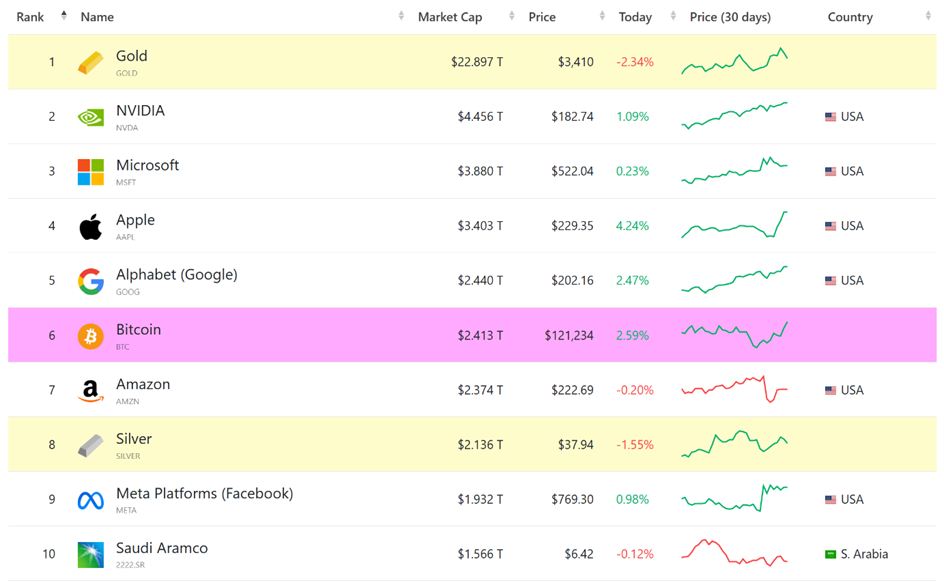Sort by the Country column header
Screen dimensions: 944x583
tap(850, 17)
